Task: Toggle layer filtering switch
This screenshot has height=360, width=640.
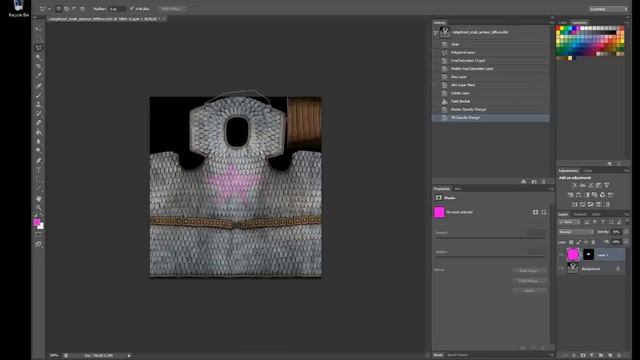Action: click(627, 222)
